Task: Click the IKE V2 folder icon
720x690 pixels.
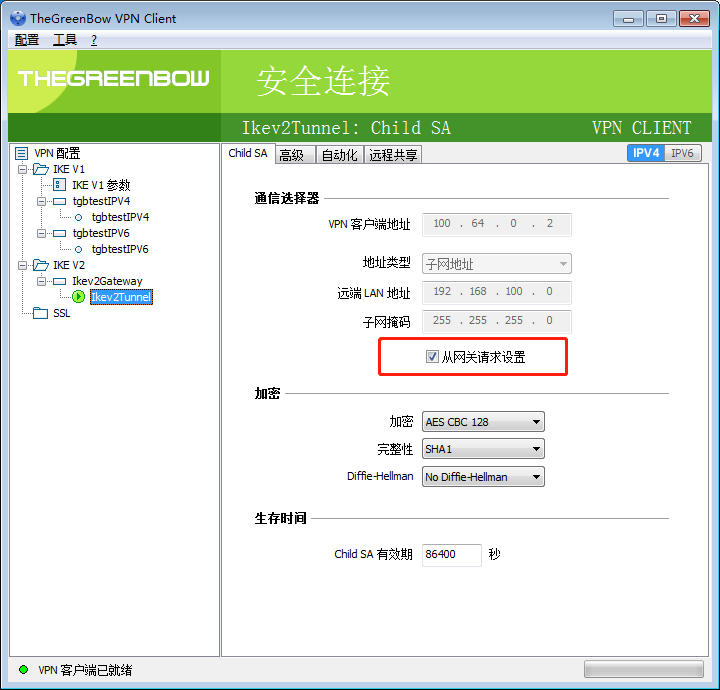Action: [41, 265]
